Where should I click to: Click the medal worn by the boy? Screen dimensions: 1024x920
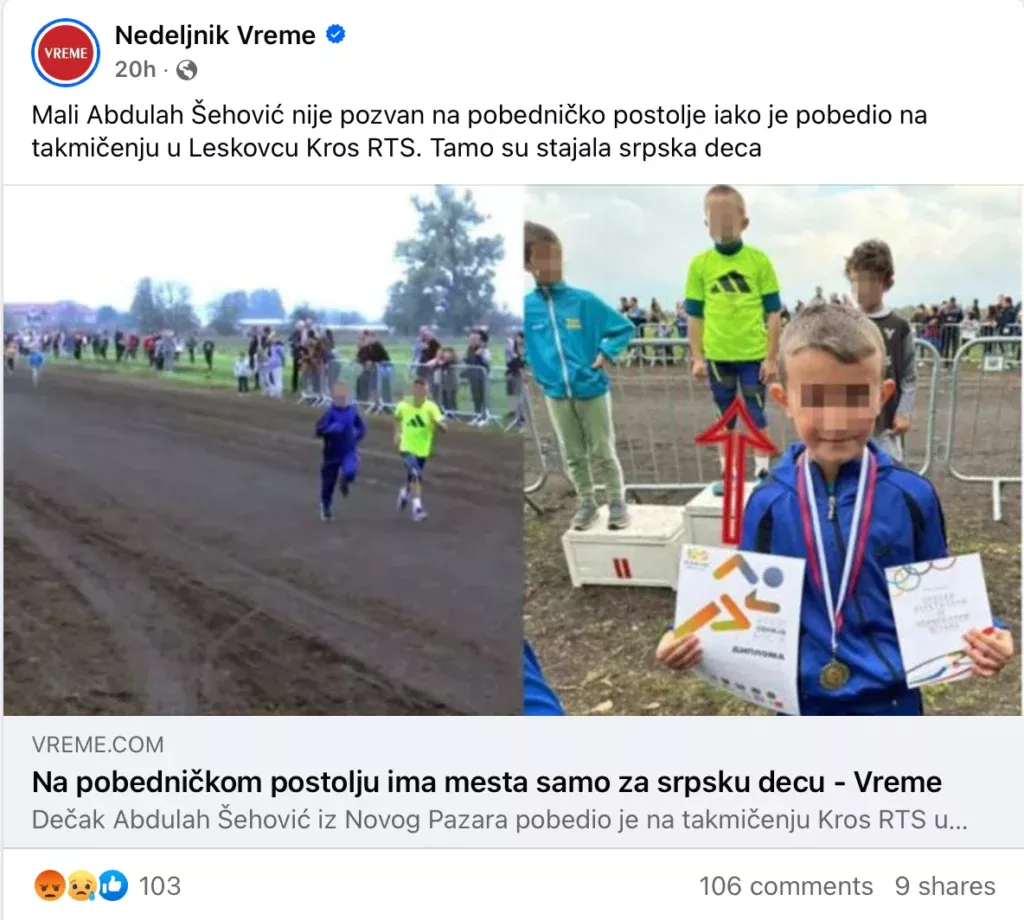point(834,674)
